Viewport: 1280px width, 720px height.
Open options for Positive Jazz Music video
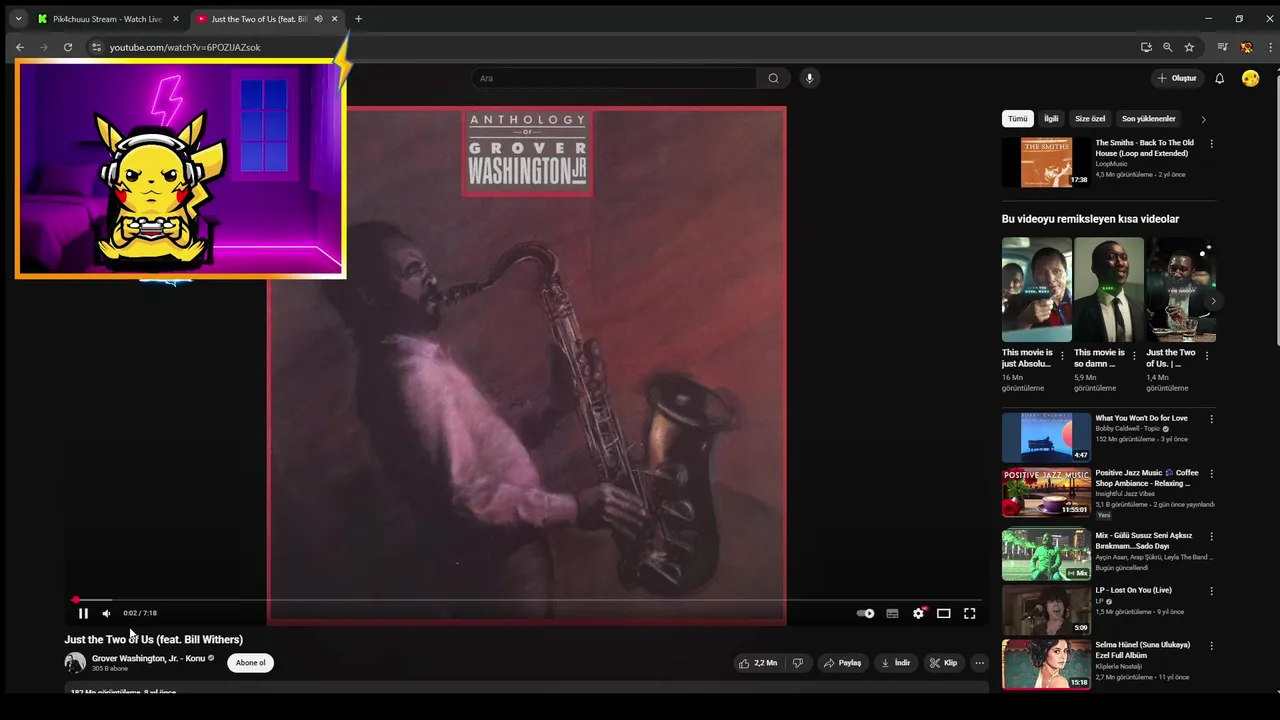tap(1212, 475)
